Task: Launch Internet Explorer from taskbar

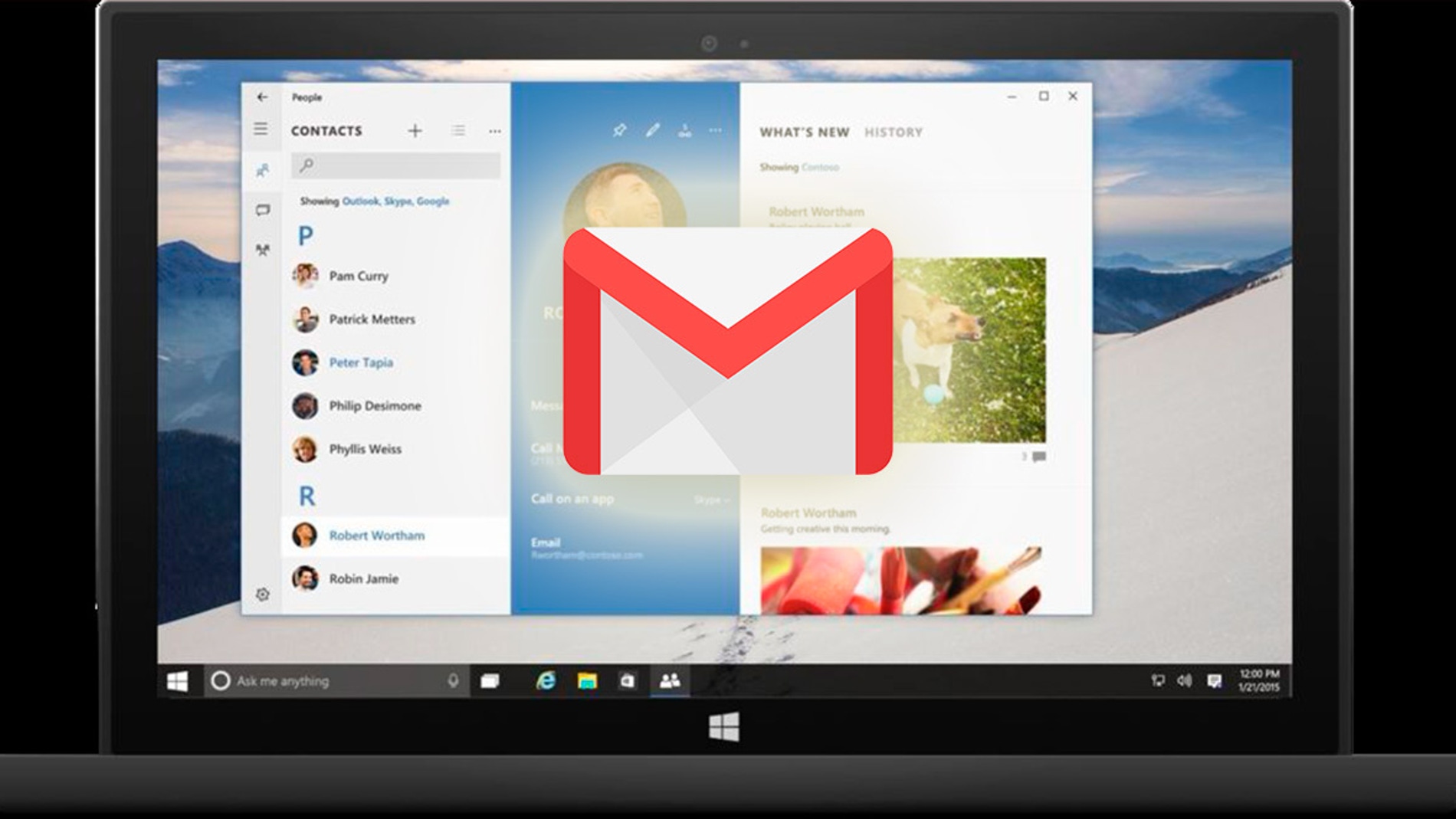Action: tap(546, 680)
